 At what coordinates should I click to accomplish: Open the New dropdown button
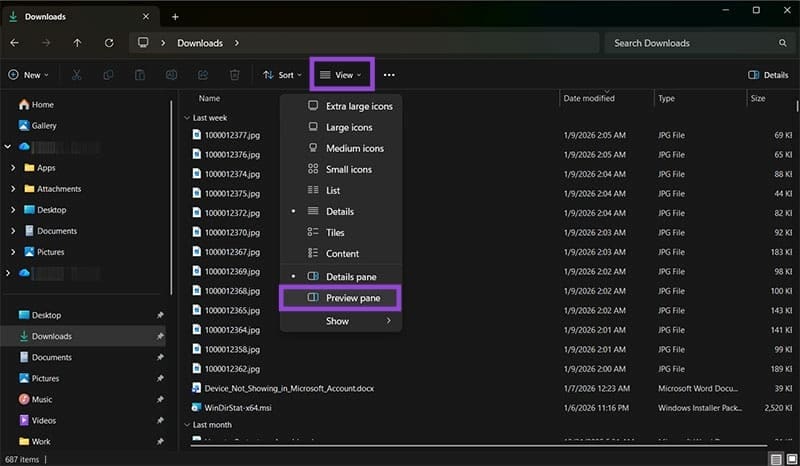point(28,75)
